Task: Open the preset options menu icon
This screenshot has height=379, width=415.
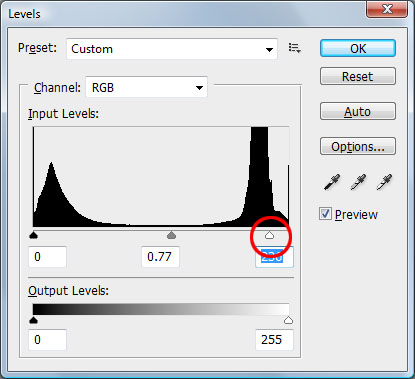Action: click(x=295, y=48)
